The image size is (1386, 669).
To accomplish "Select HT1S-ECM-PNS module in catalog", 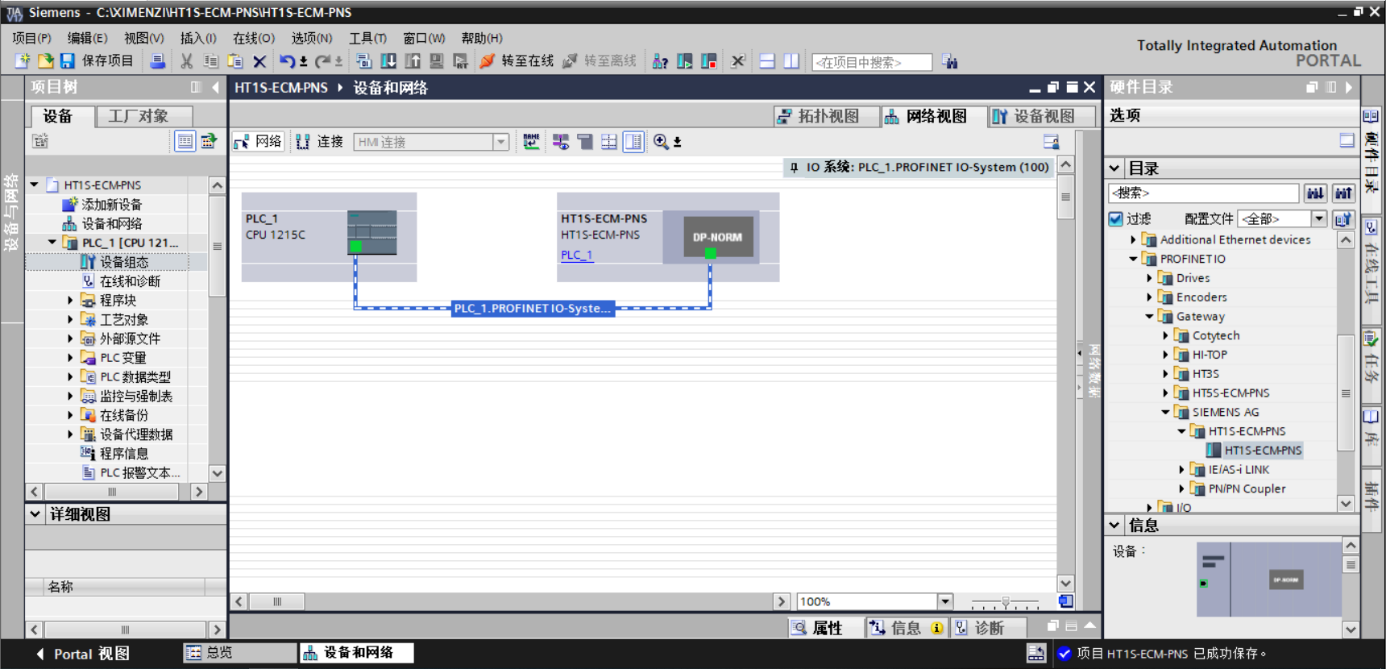I will click(x=1255, y=451).
